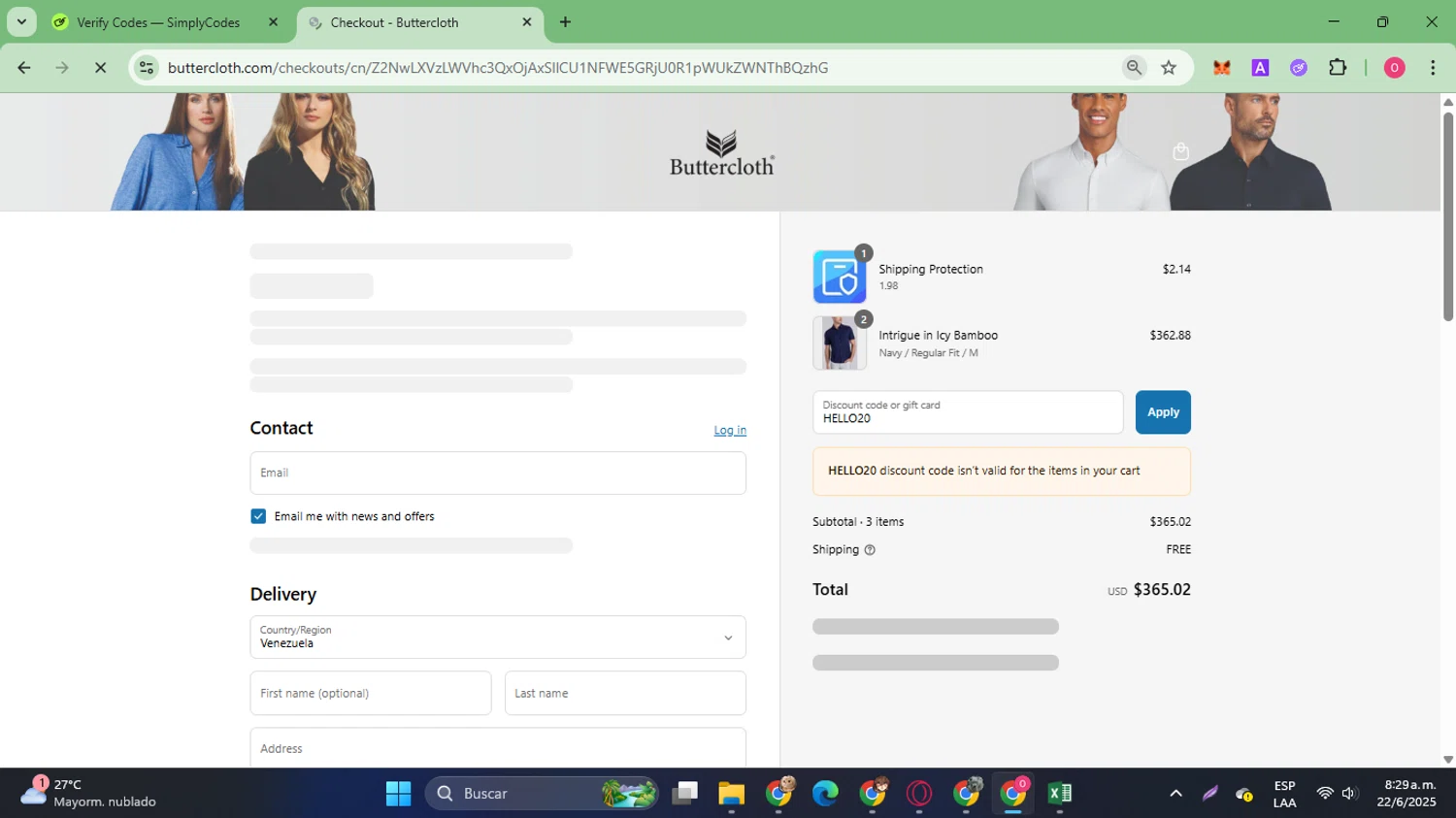This screenshot has height=818, width=1456.
Task: Switch to Verify Codes — SimplyCodes tab
Action: point(158,22)
